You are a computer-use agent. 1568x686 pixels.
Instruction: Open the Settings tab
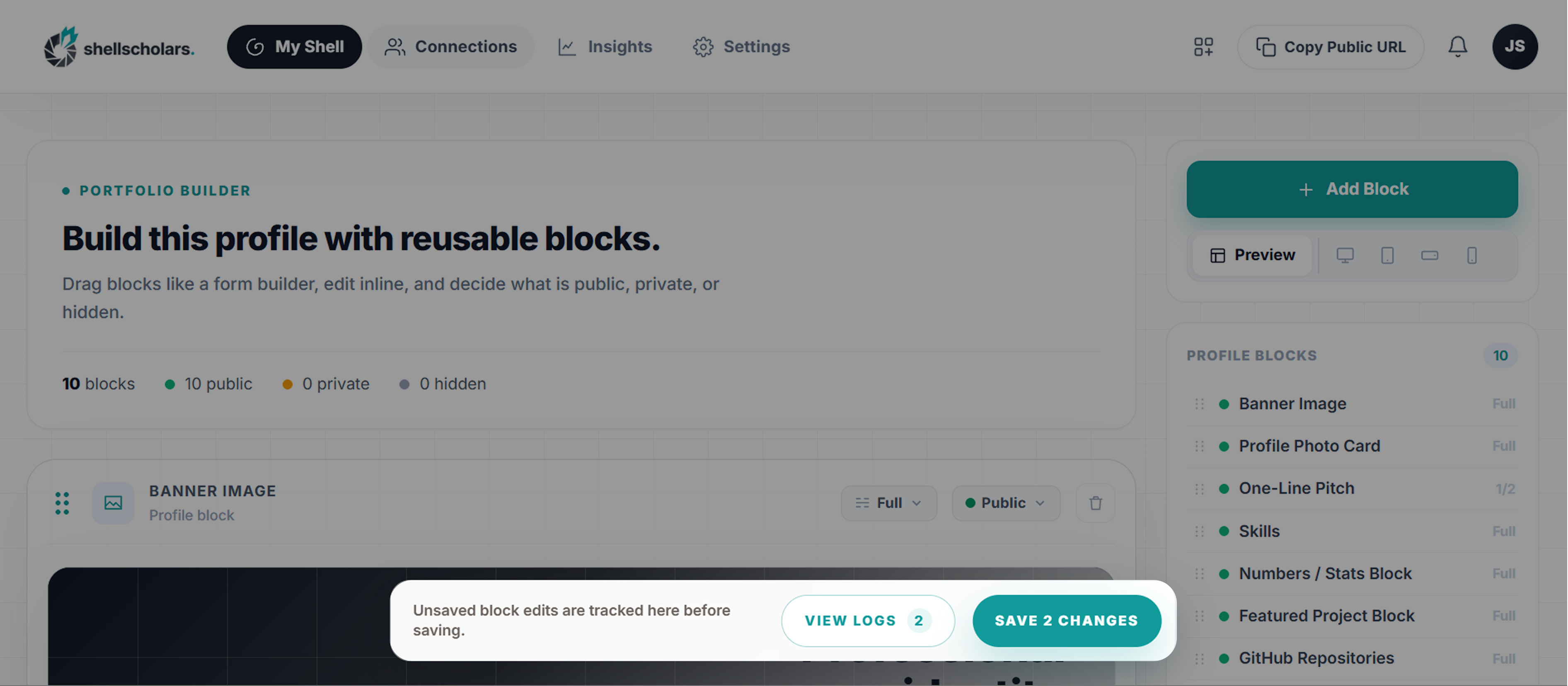(741, 47)
